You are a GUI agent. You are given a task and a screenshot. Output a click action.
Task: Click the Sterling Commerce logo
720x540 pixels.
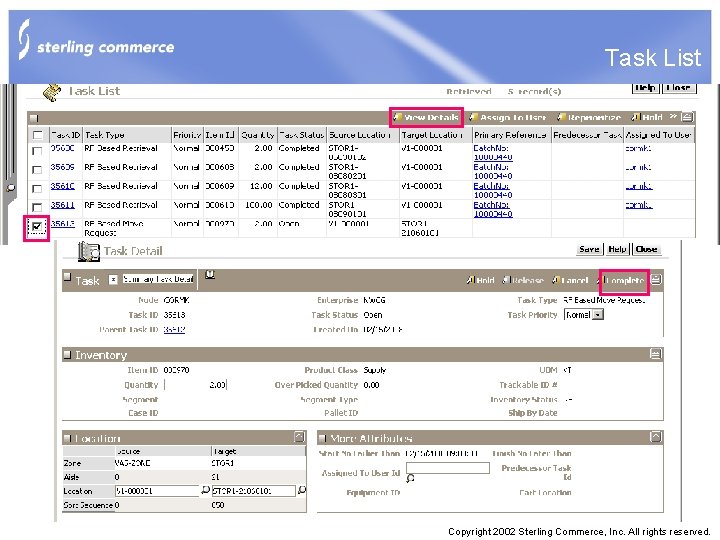pos(96,40)
